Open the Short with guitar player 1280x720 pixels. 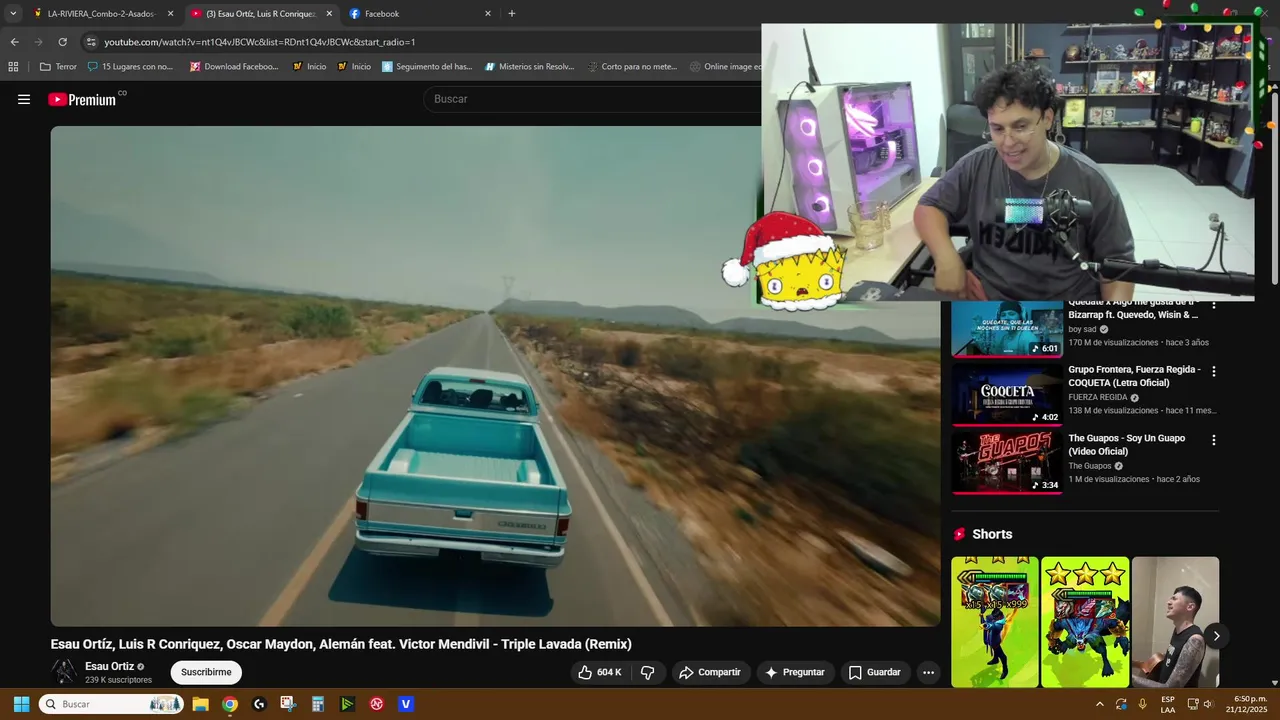click(1176, 622)
